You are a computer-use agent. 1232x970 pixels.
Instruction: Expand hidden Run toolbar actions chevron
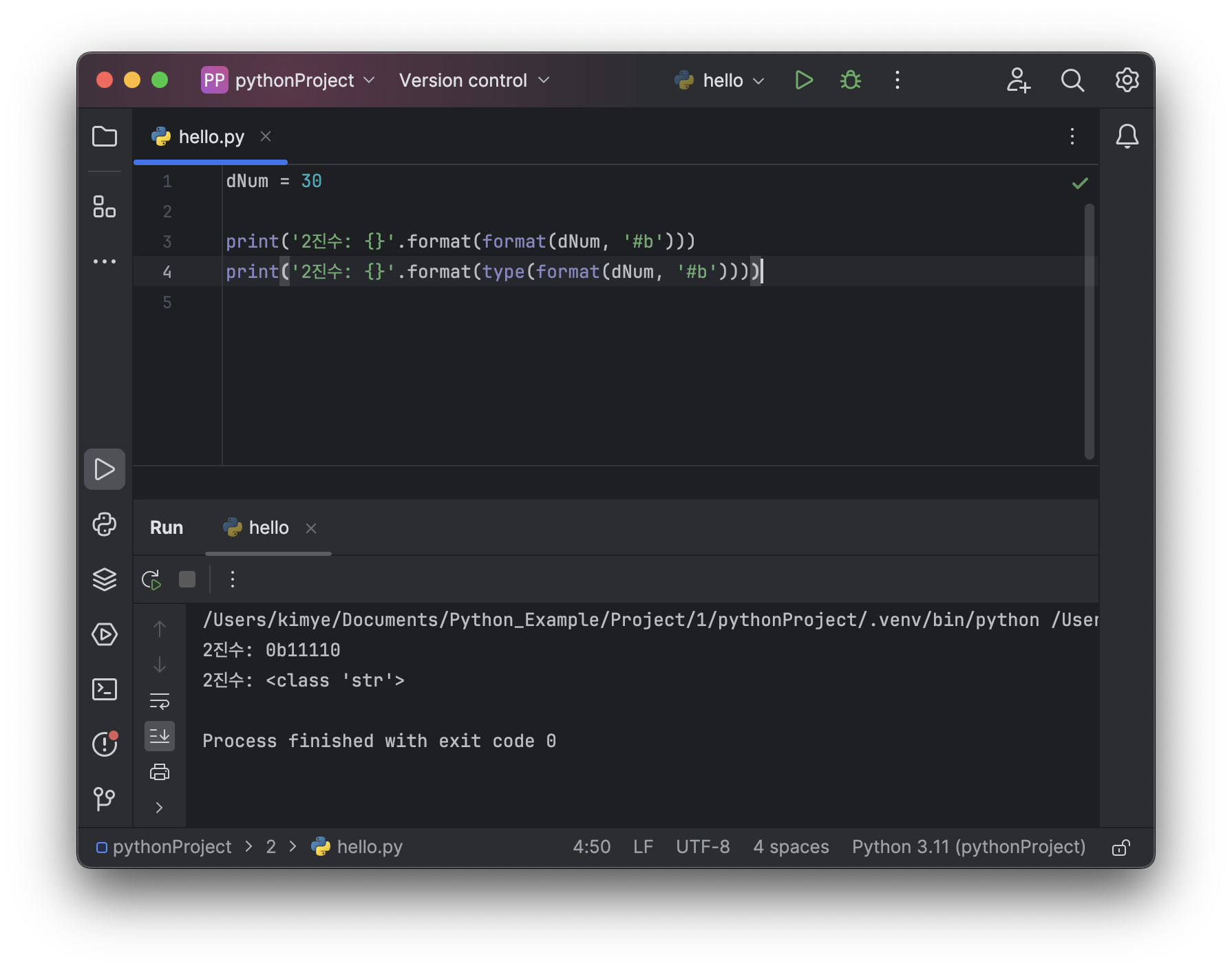pos(160,808)
